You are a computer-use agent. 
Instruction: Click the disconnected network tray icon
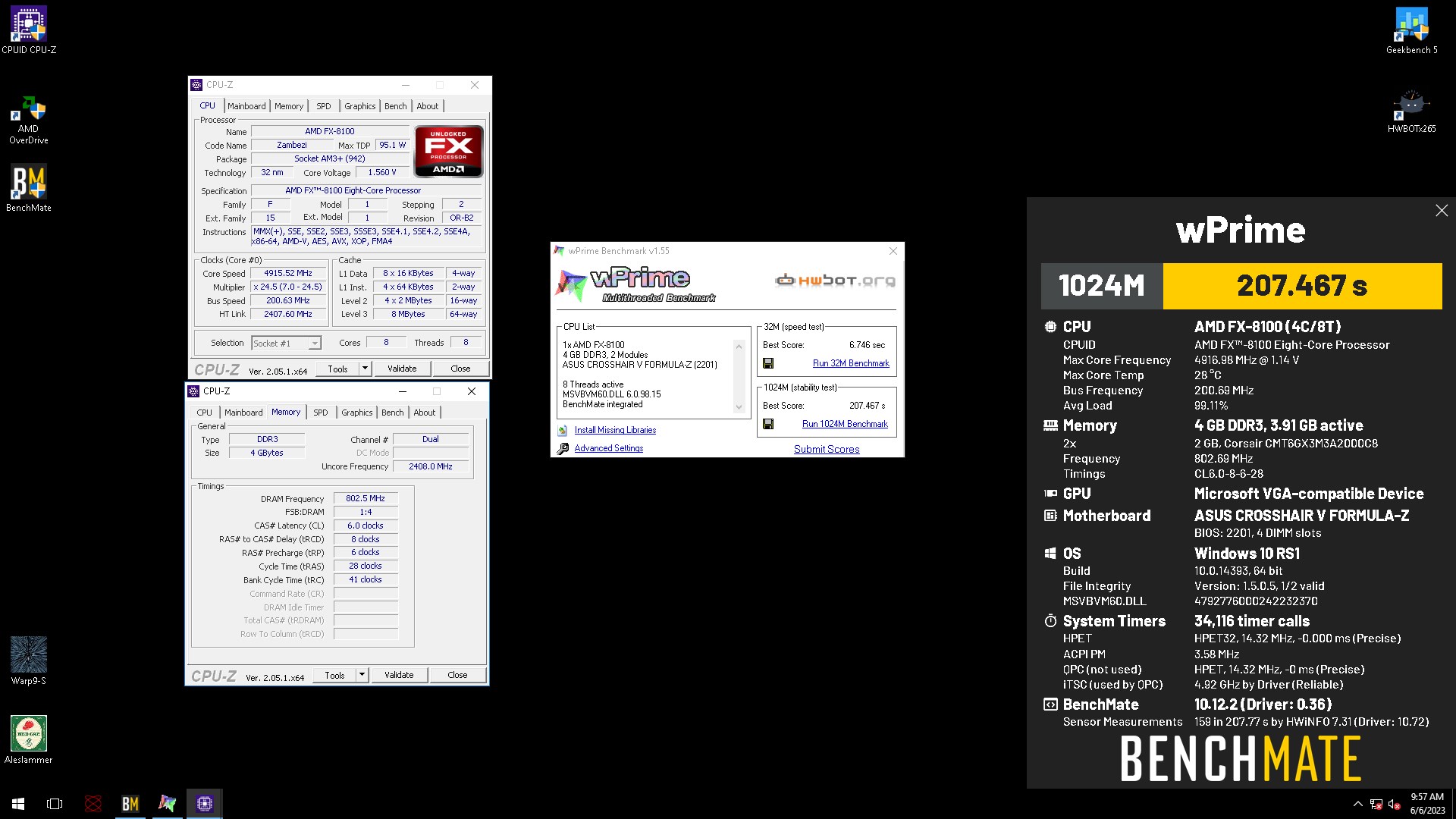tap(1376, 804)
